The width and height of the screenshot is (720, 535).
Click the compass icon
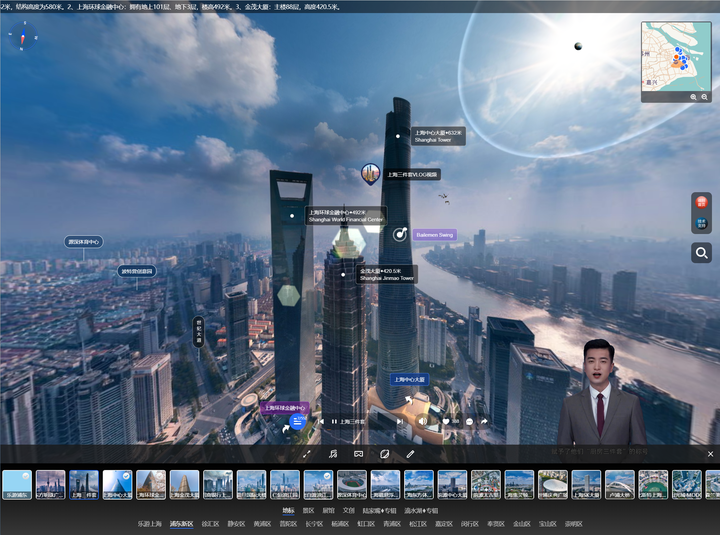pos(22,36)
